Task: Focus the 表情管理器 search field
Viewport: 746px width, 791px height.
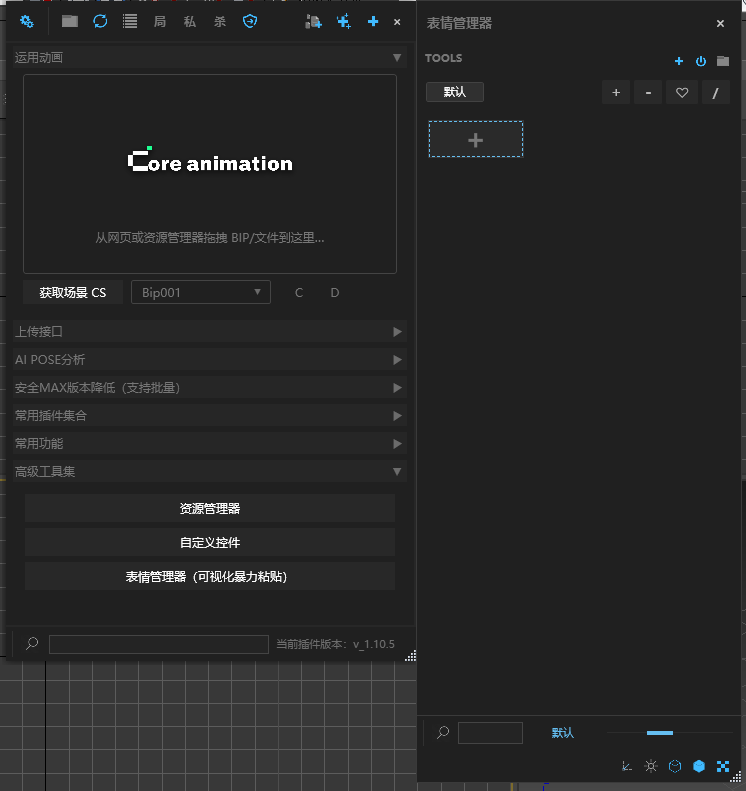Action: (490, 733)
